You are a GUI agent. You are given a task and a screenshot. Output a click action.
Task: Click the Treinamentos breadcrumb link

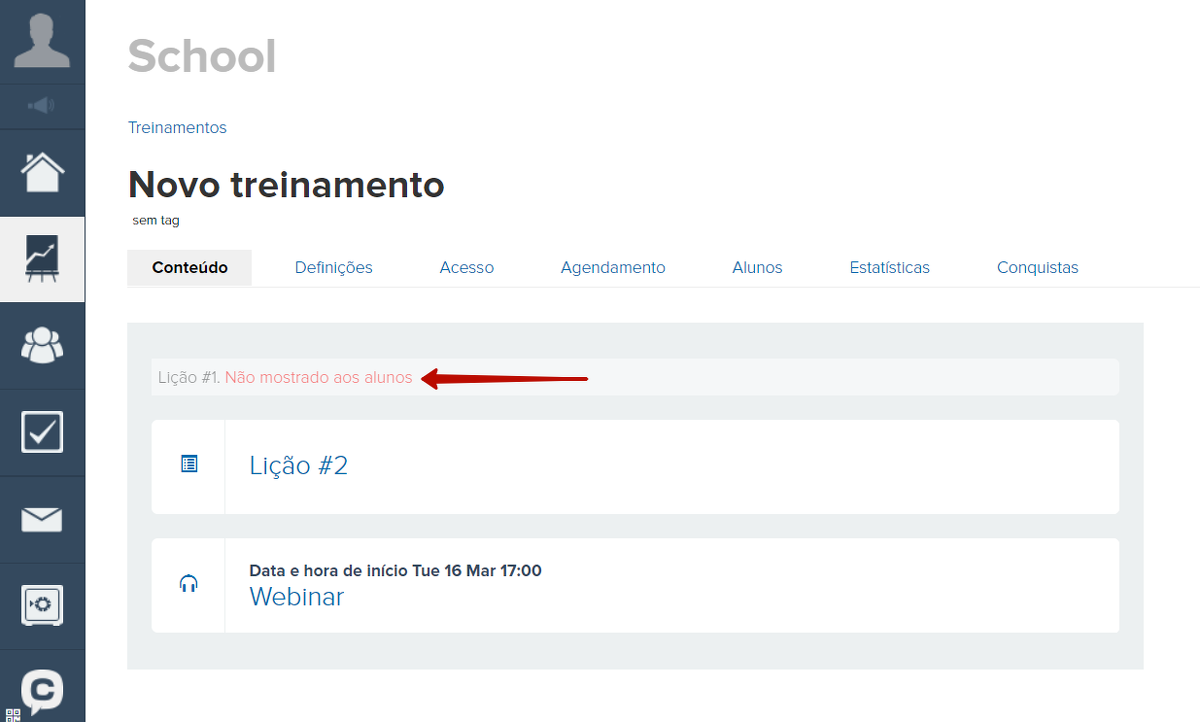coord(177,128)
